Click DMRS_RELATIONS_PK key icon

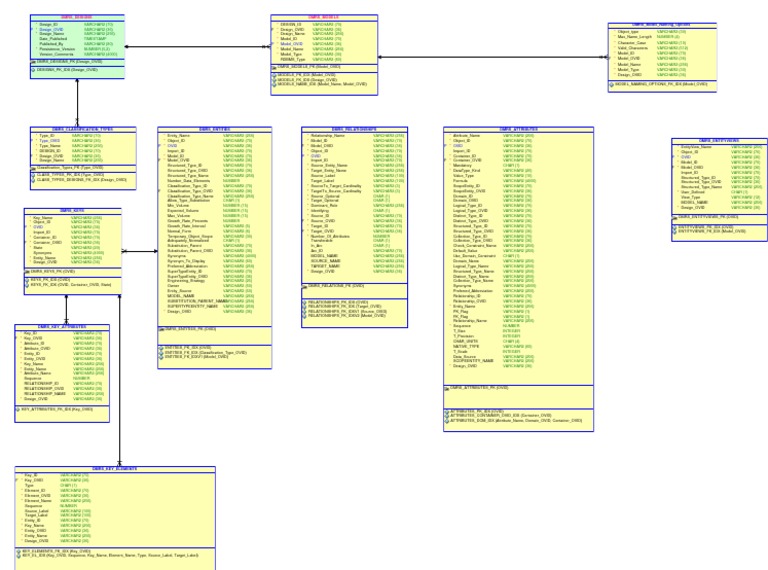coord(305,286)
